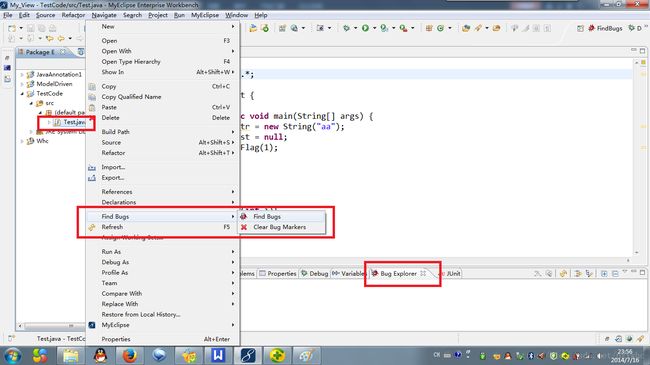
Task: Select Copy Qualified Name
Action: tap(162, 97)
